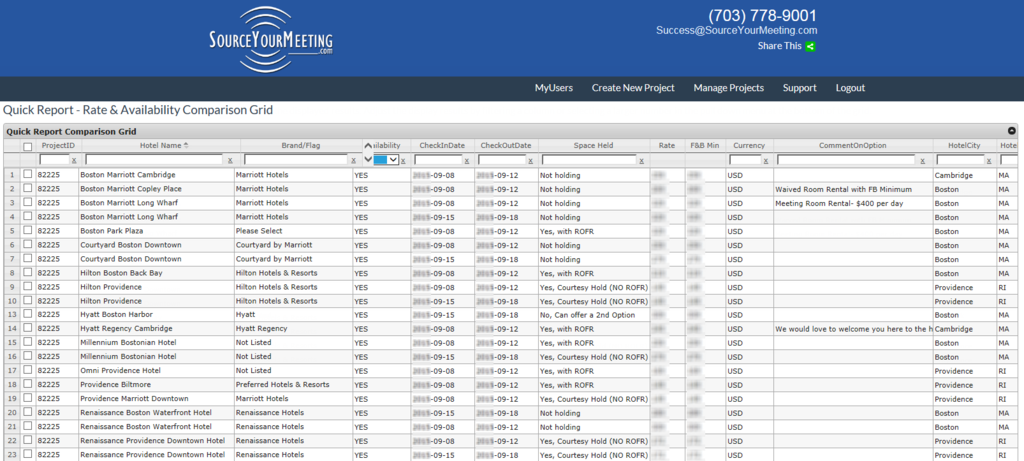This screenshot has height=461, width=1024.
Task: Open the Manage Projects menu item
Action: pyautogui.click(x=728, y=88)
